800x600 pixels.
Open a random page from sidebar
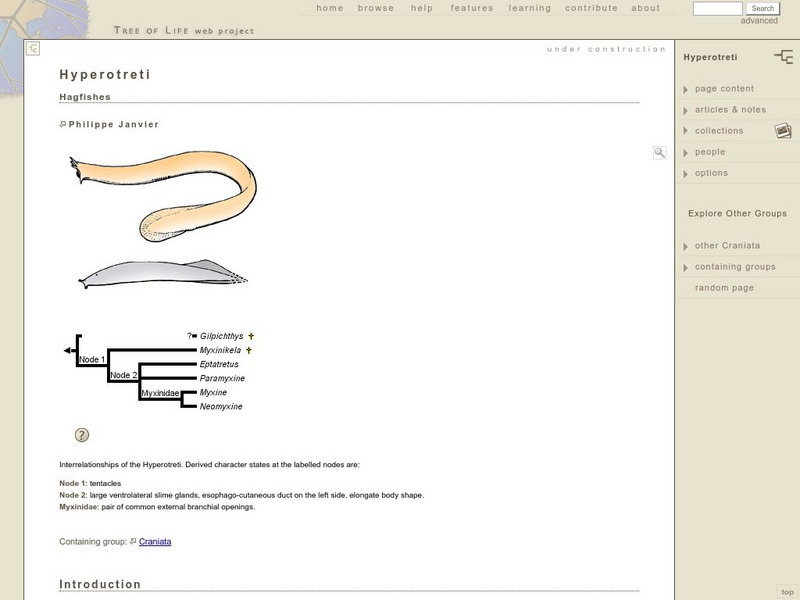[x=722, y=288]
